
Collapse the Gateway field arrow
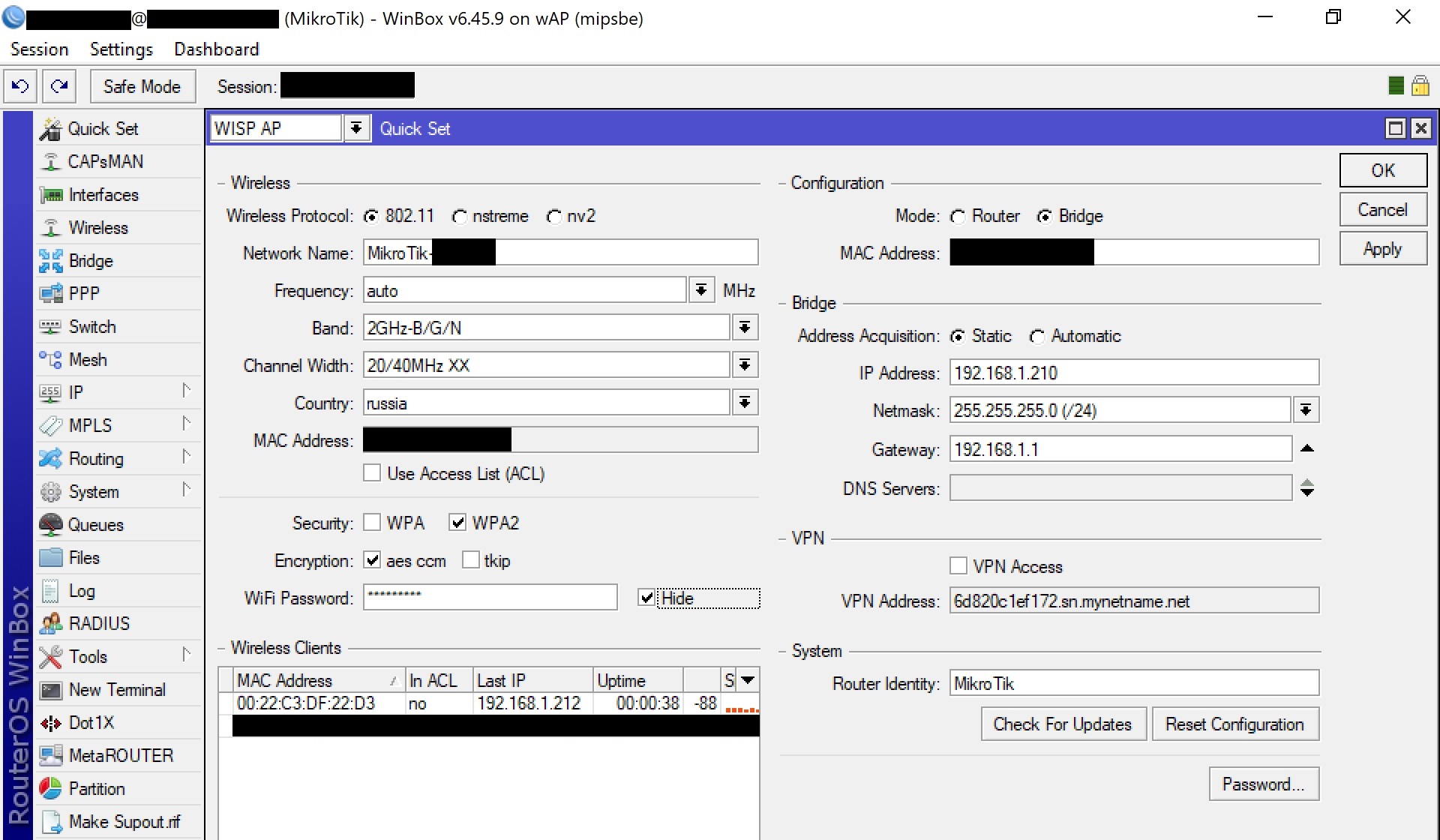pyautogui.click(x=1307, y=448)
